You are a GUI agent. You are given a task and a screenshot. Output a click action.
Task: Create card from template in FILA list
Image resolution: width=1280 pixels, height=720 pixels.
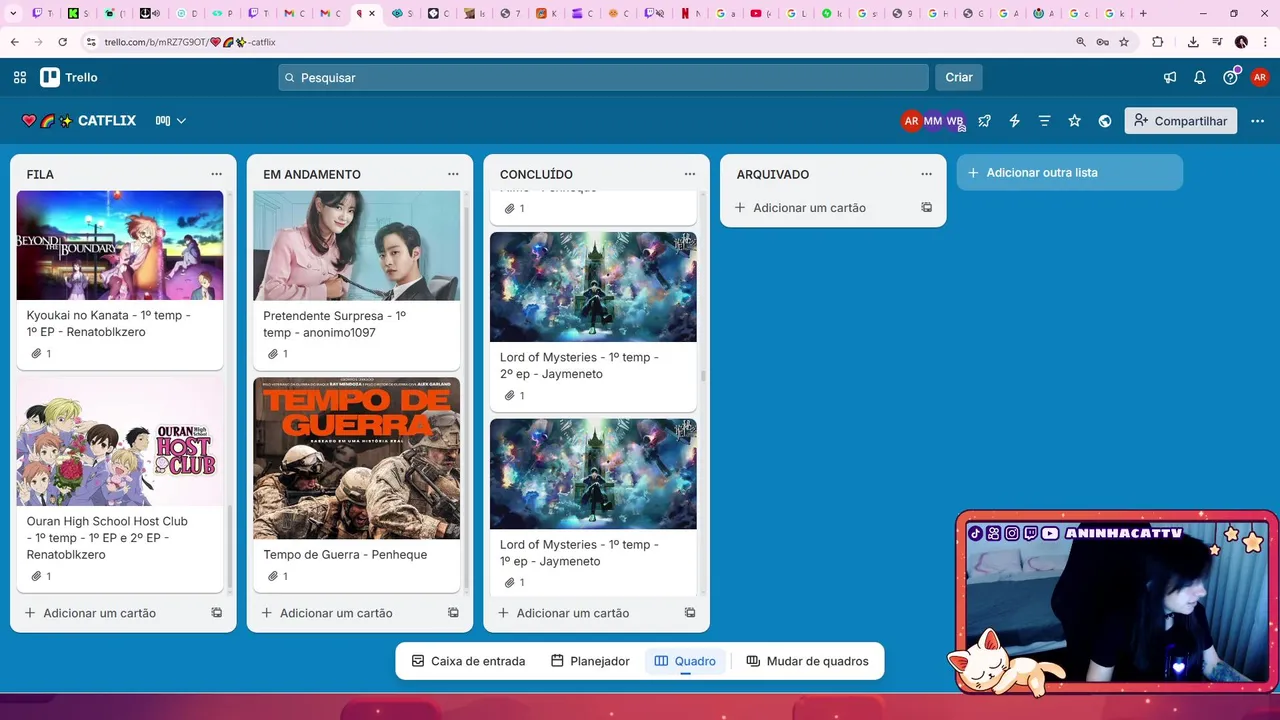216,613
